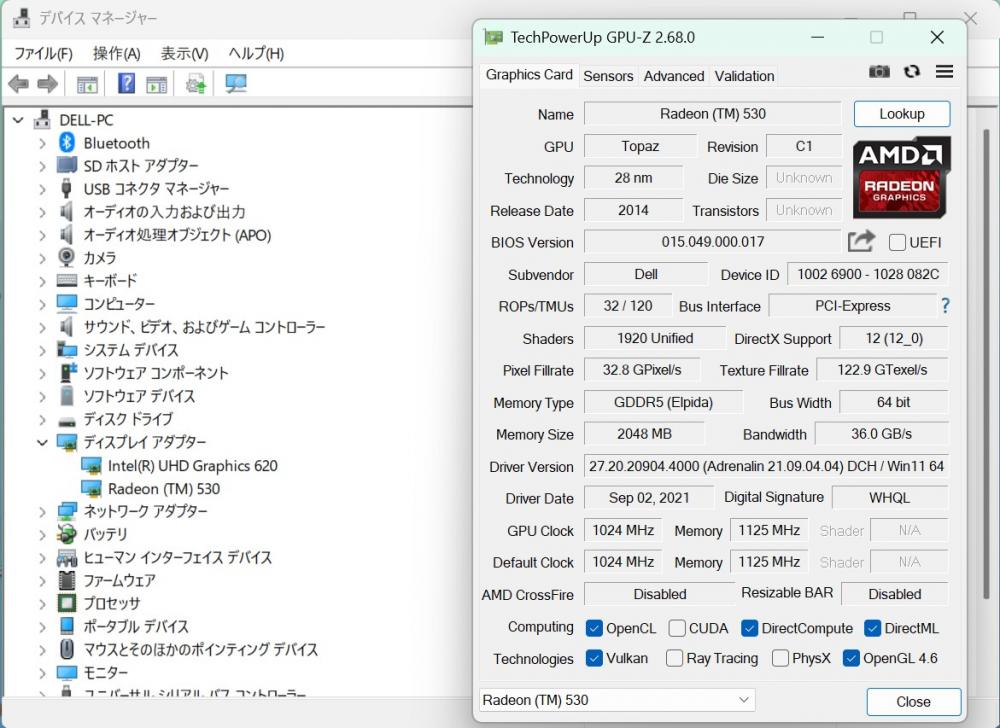Image resolution: width=1000 pixels, height=728 pixels.
Task: Toggle the CUDA checkbox
Action: point(677,628)
